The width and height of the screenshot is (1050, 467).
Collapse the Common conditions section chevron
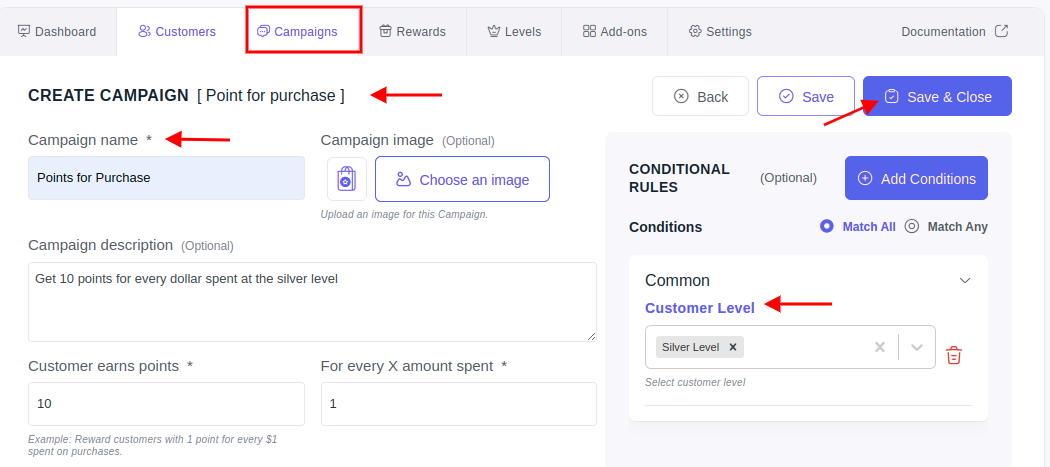965,280
